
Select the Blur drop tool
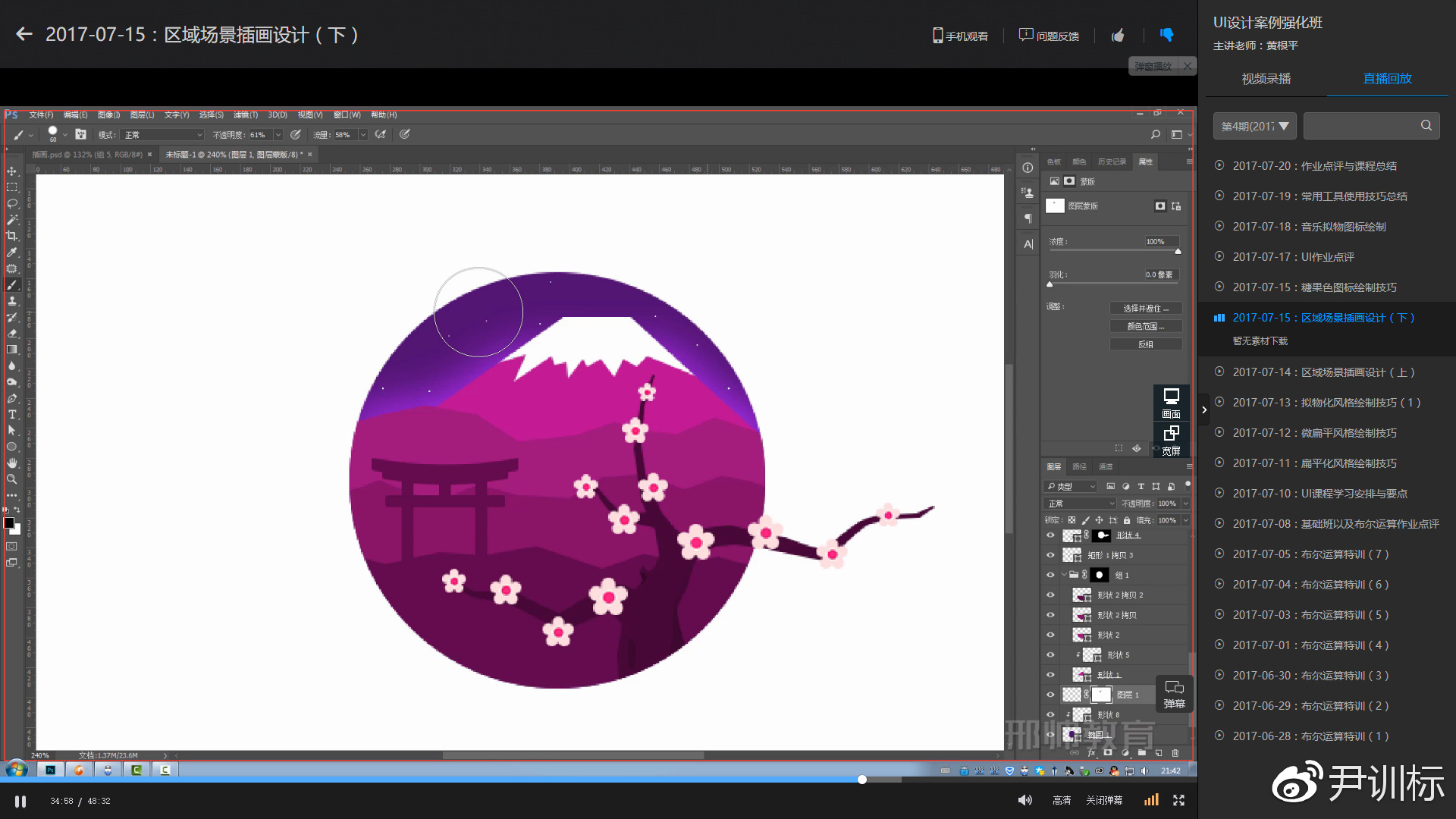pos(12,366)
